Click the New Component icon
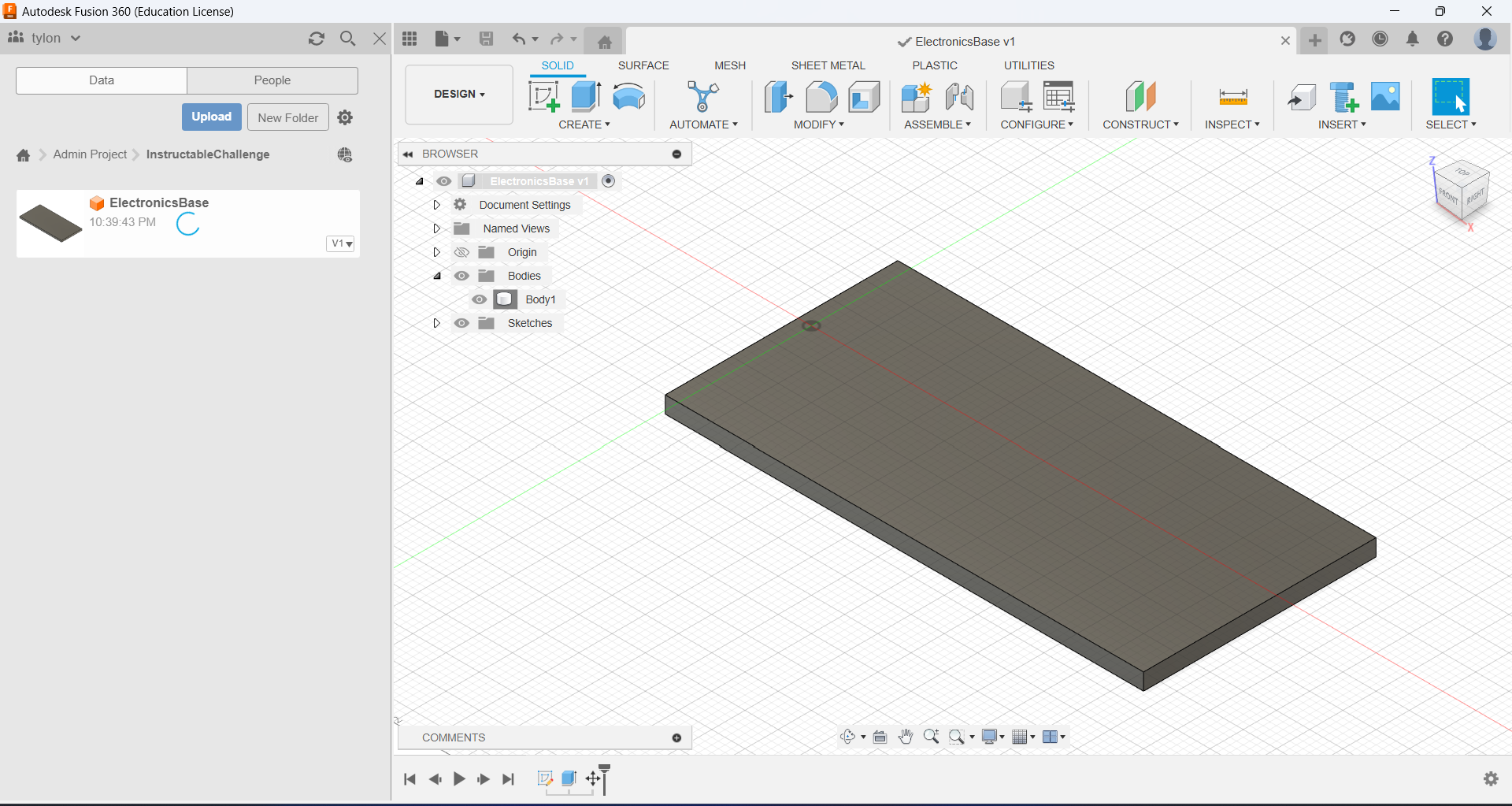Screen dimensions: 1512x806 click(916, 97)
